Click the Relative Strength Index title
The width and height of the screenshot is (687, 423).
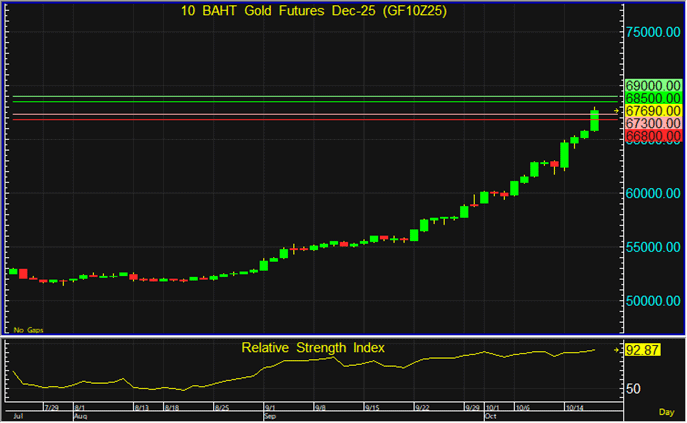click(313, 348)
